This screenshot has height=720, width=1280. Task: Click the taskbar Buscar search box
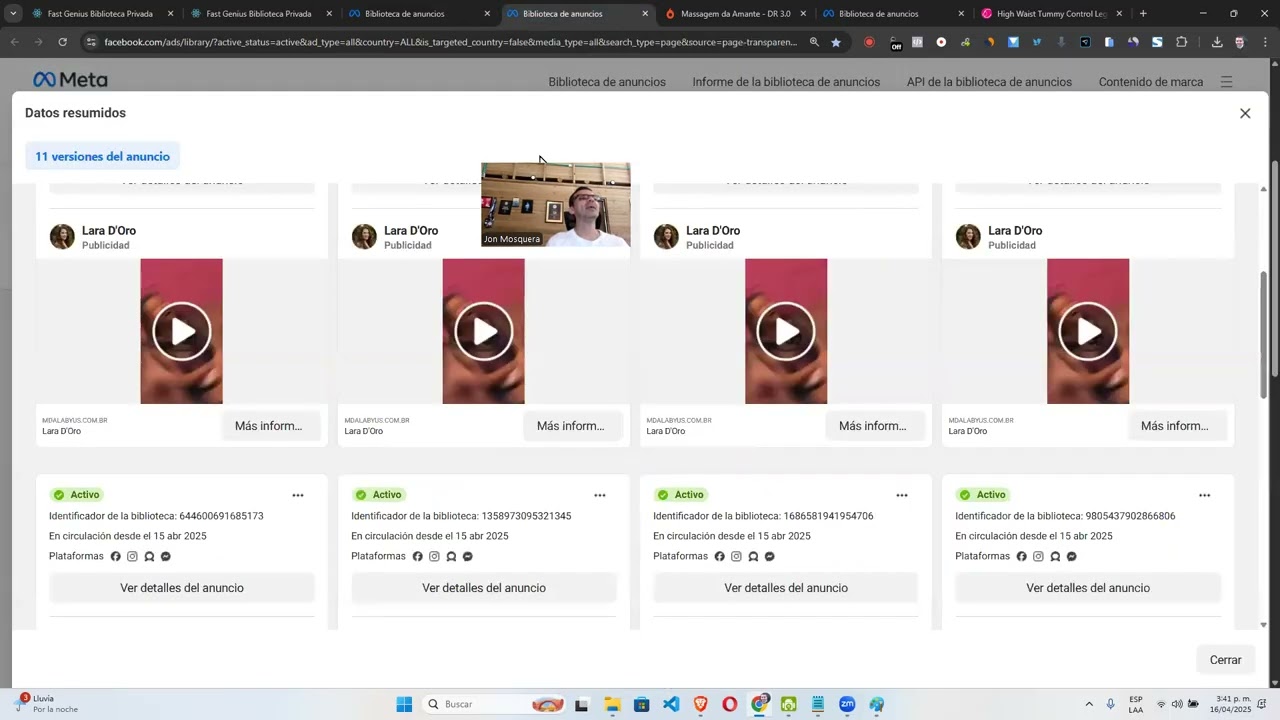click(495, 704)
